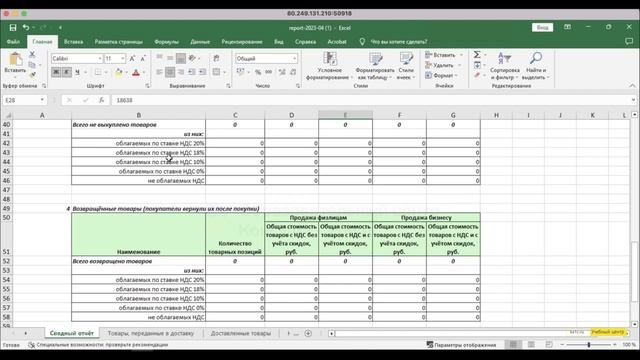Click Вставить cells button in Ячейки group
This screenshot has width=640, height=360.
pyautogui.click(x=440, y=55)
